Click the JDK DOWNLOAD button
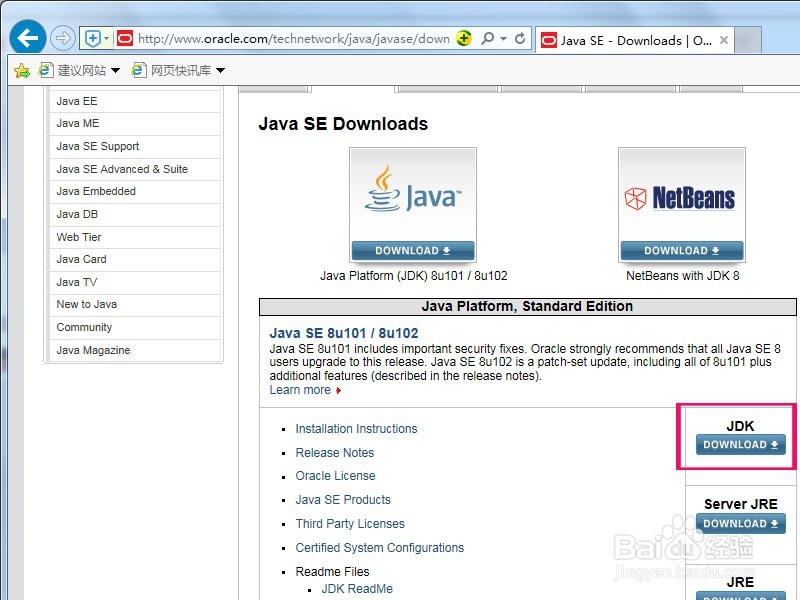Image resolution: width=800 pixels, height=600 pixels. click(x=740, y=444)
